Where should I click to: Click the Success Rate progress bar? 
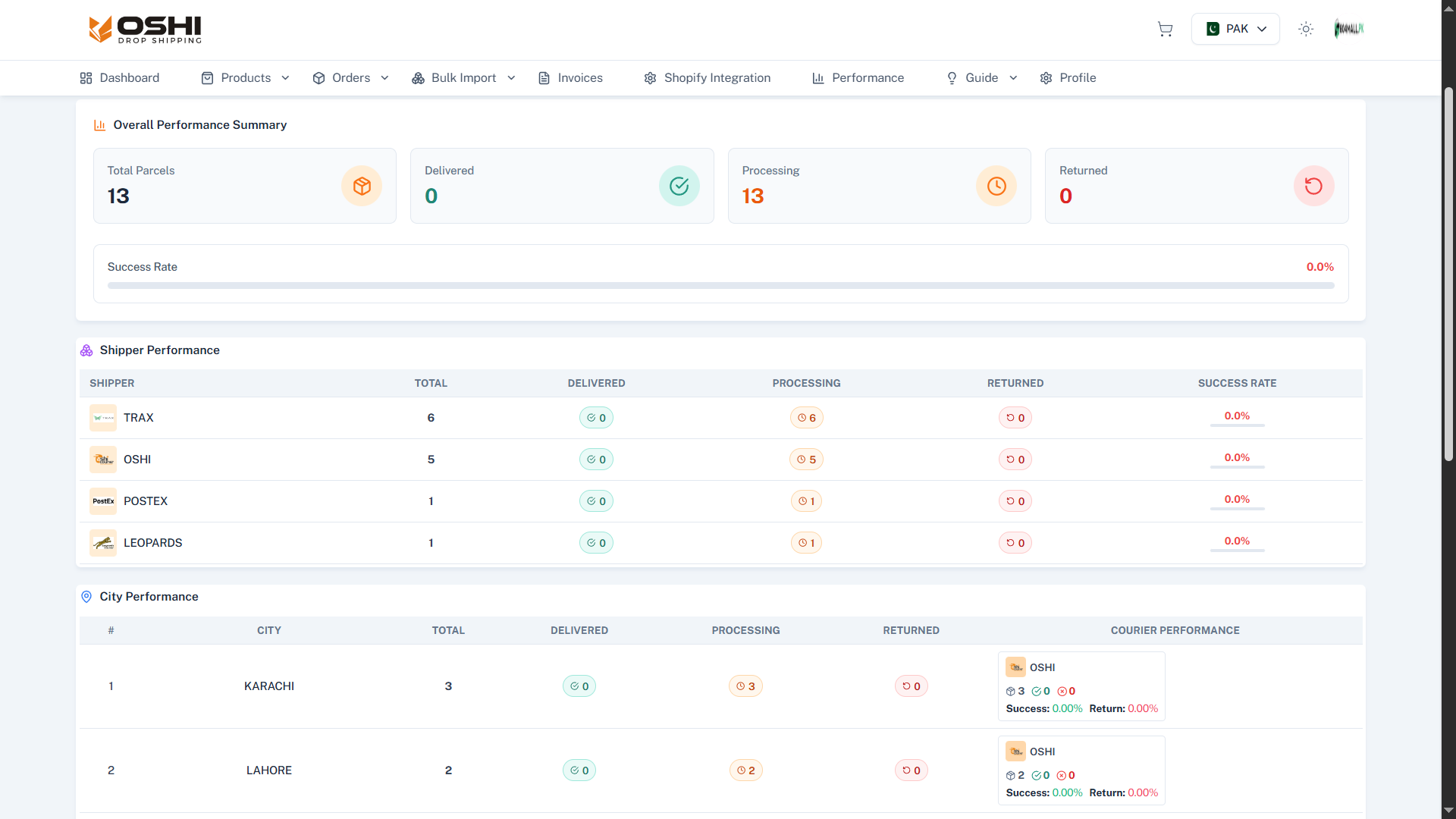click(720, 286)
